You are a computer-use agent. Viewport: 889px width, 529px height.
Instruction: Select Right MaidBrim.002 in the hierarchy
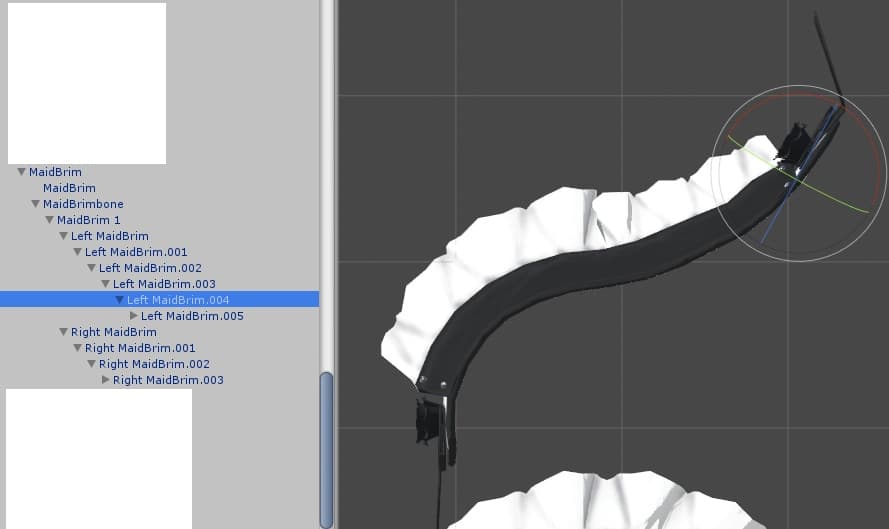coord(154,364)
